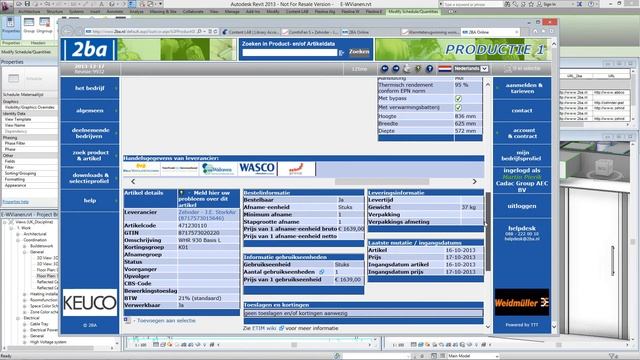Expand the Builderswork node in Project Browser
The height and width of the screenshot is (360, 640).
coord(24,246)
